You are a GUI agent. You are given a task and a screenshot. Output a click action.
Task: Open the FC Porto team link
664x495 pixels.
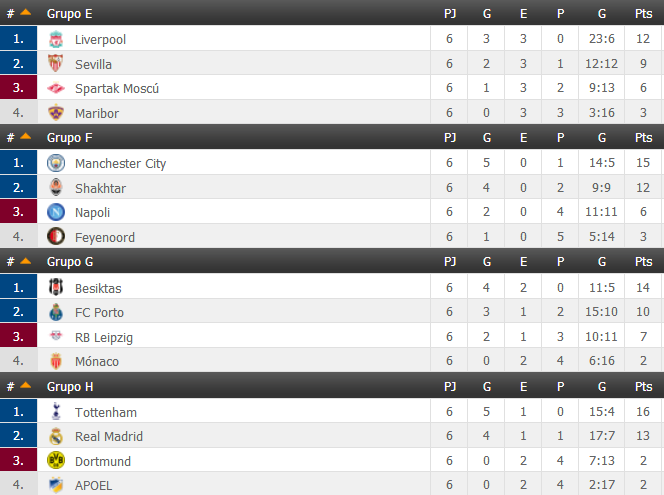click(x=100, y=312)
